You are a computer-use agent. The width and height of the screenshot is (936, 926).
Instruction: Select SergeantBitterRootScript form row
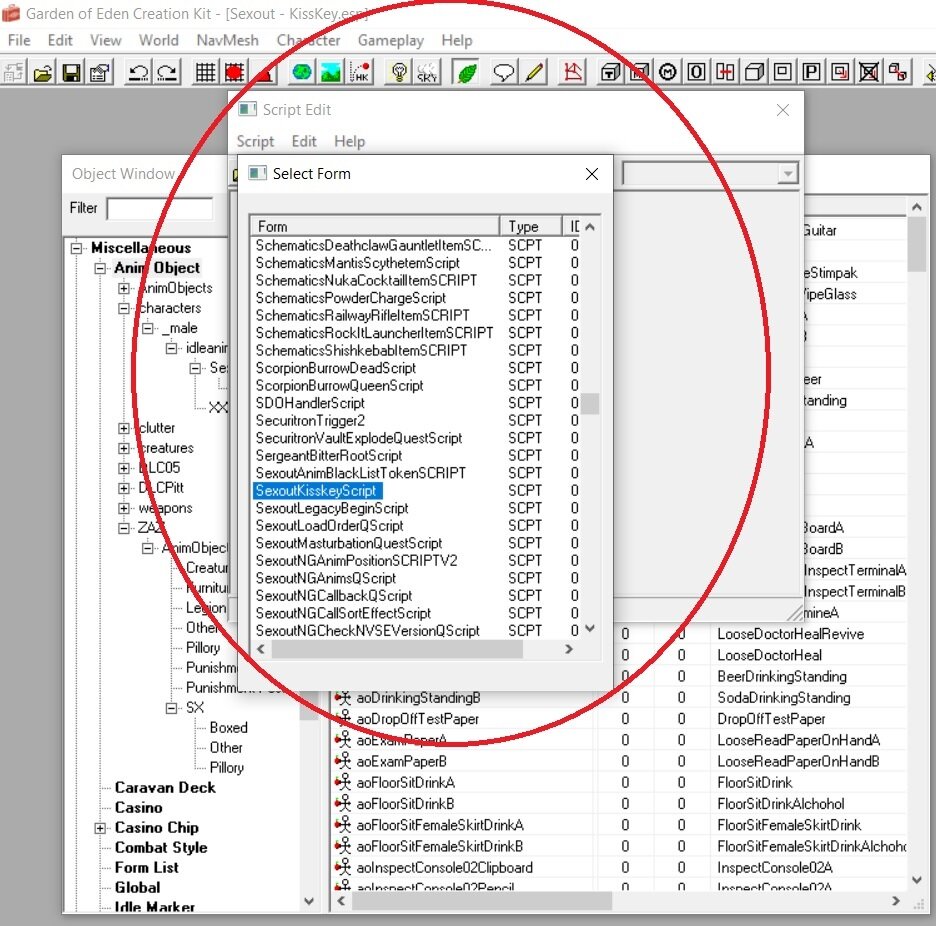point(329,456)
